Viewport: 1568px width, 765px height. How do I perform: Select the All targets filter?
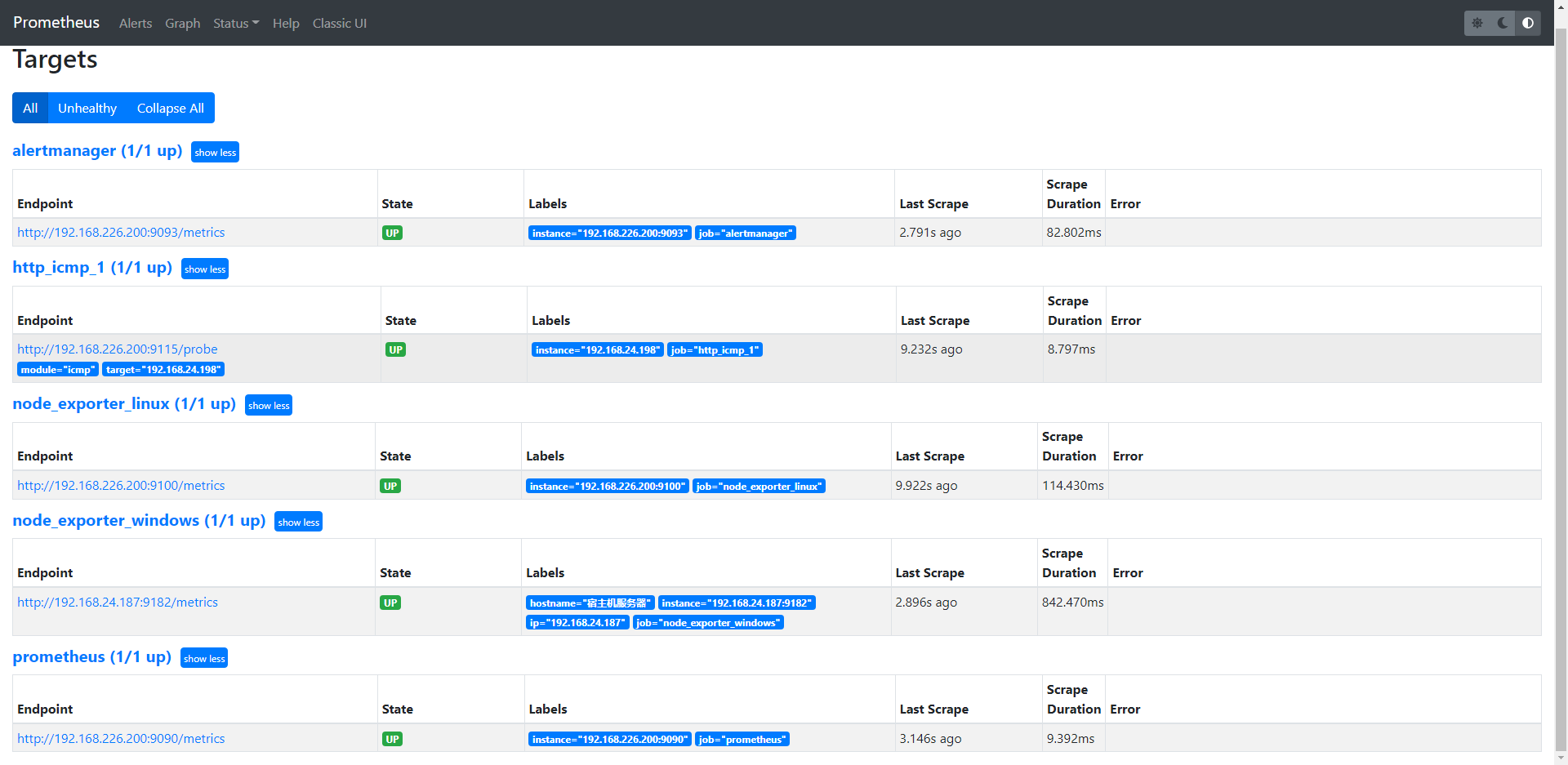[x=30, y=108]
